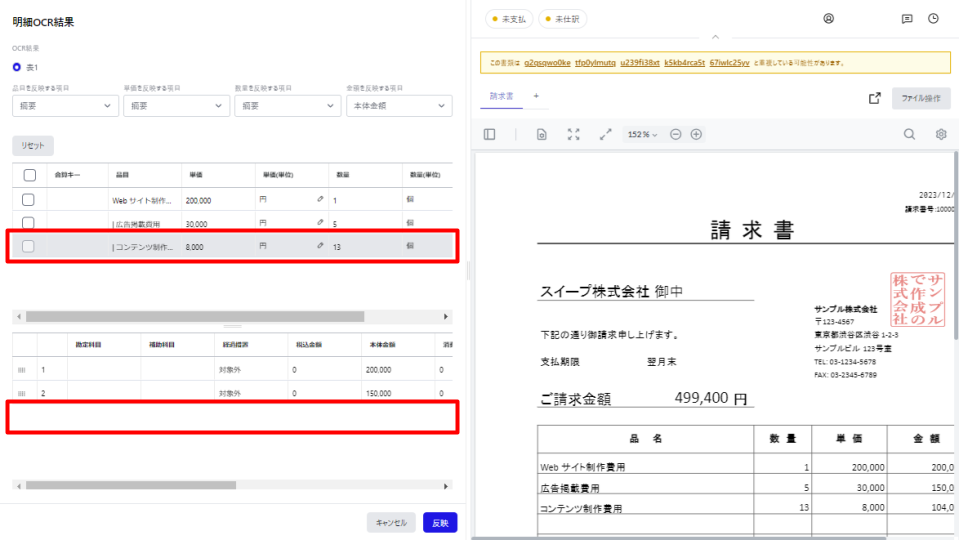Screen dimensions: 960x540
Task: Click the OCR table horizontal scrollbar thumb
Action: click(x=195, y=317)
